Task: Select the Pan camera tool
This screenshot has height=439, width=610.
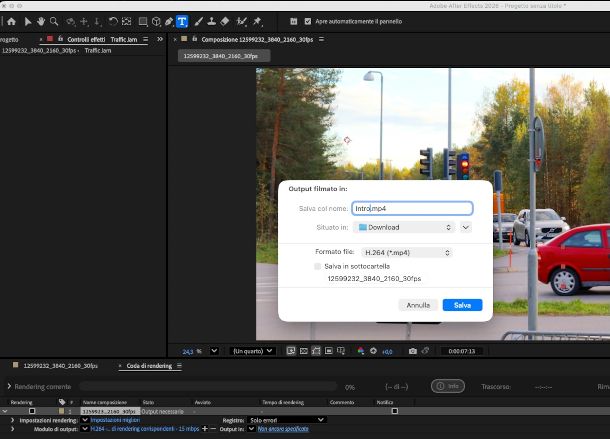Action: click(84, 21)
